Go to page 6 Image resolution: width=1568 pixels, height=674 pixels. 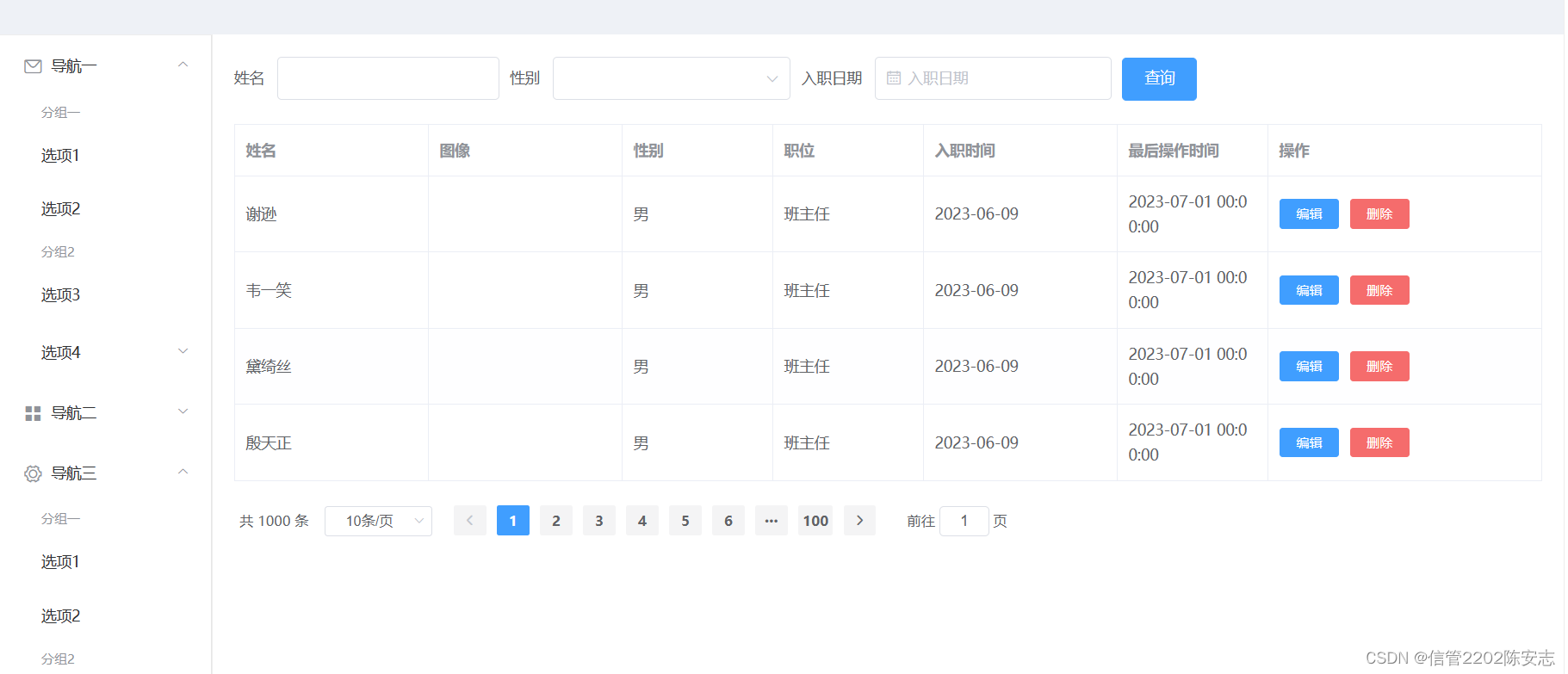coord(728,521)
